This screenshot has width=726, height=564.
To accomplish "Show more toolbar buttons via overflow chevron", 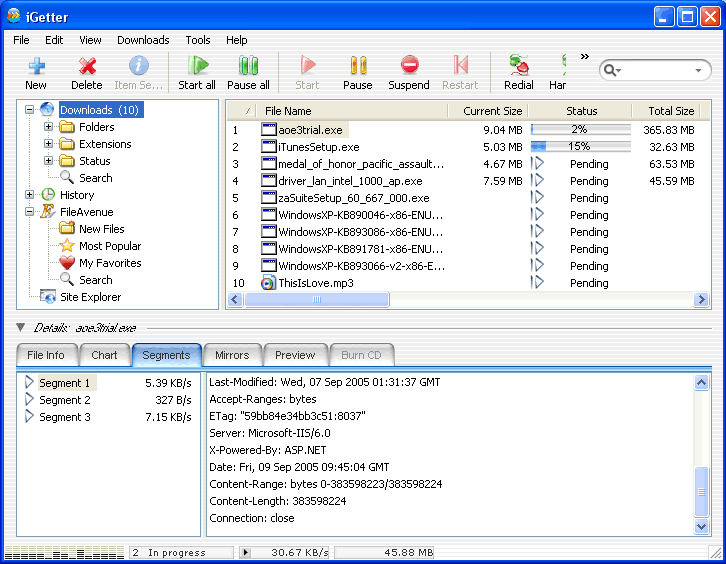I will [585, 56].
